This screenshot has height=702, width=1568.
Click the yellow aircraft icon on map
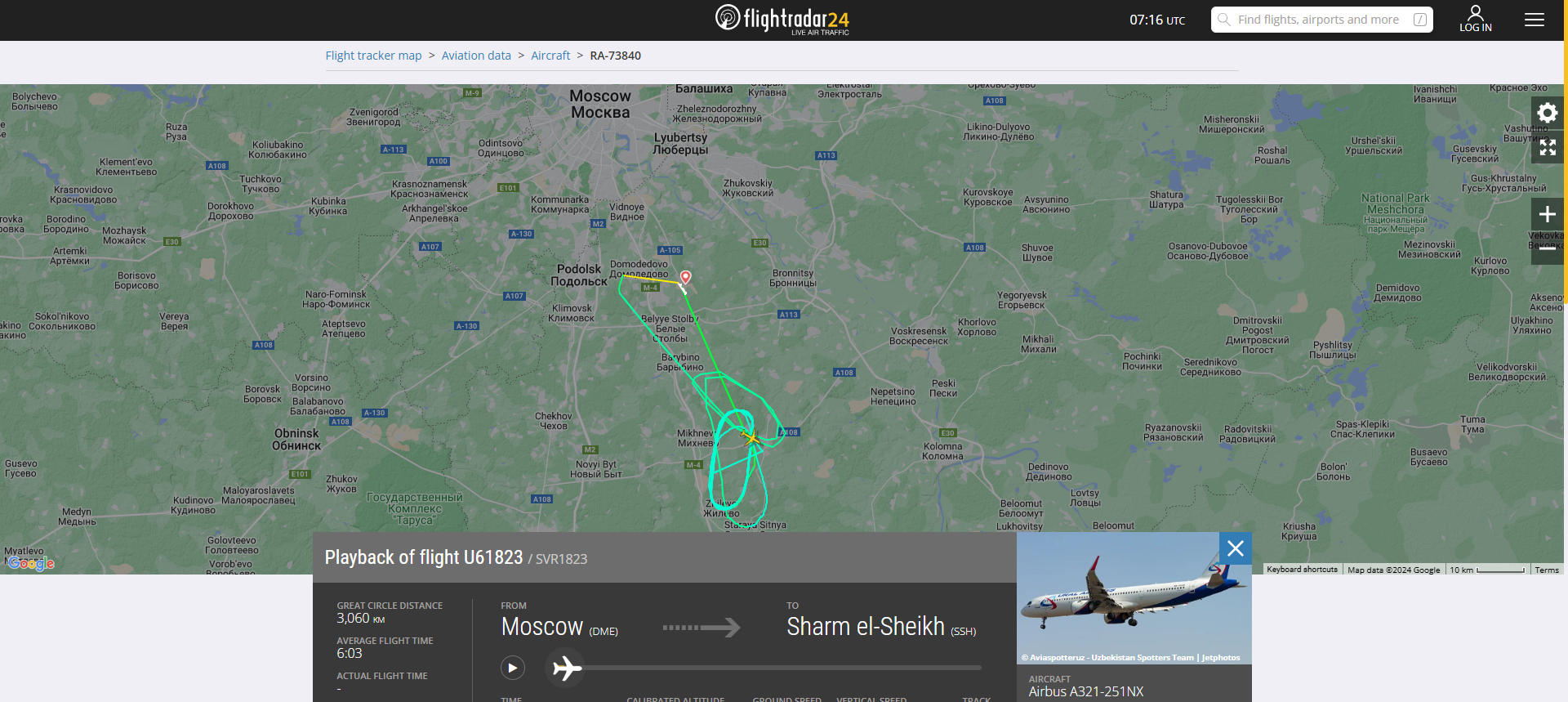click(x=752, y=438)
